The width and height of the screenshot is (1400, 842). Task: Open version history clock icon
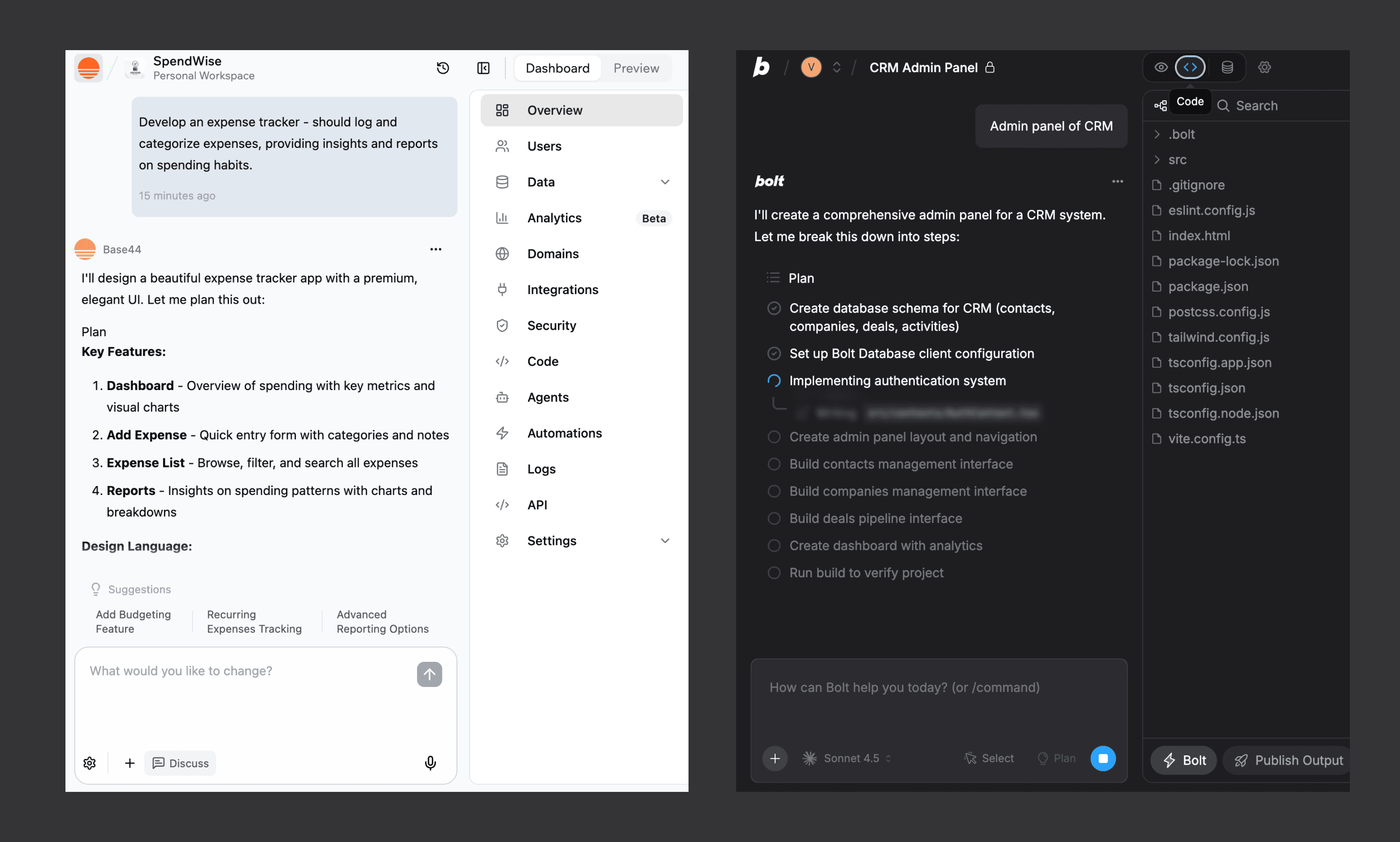pos(442,68)
